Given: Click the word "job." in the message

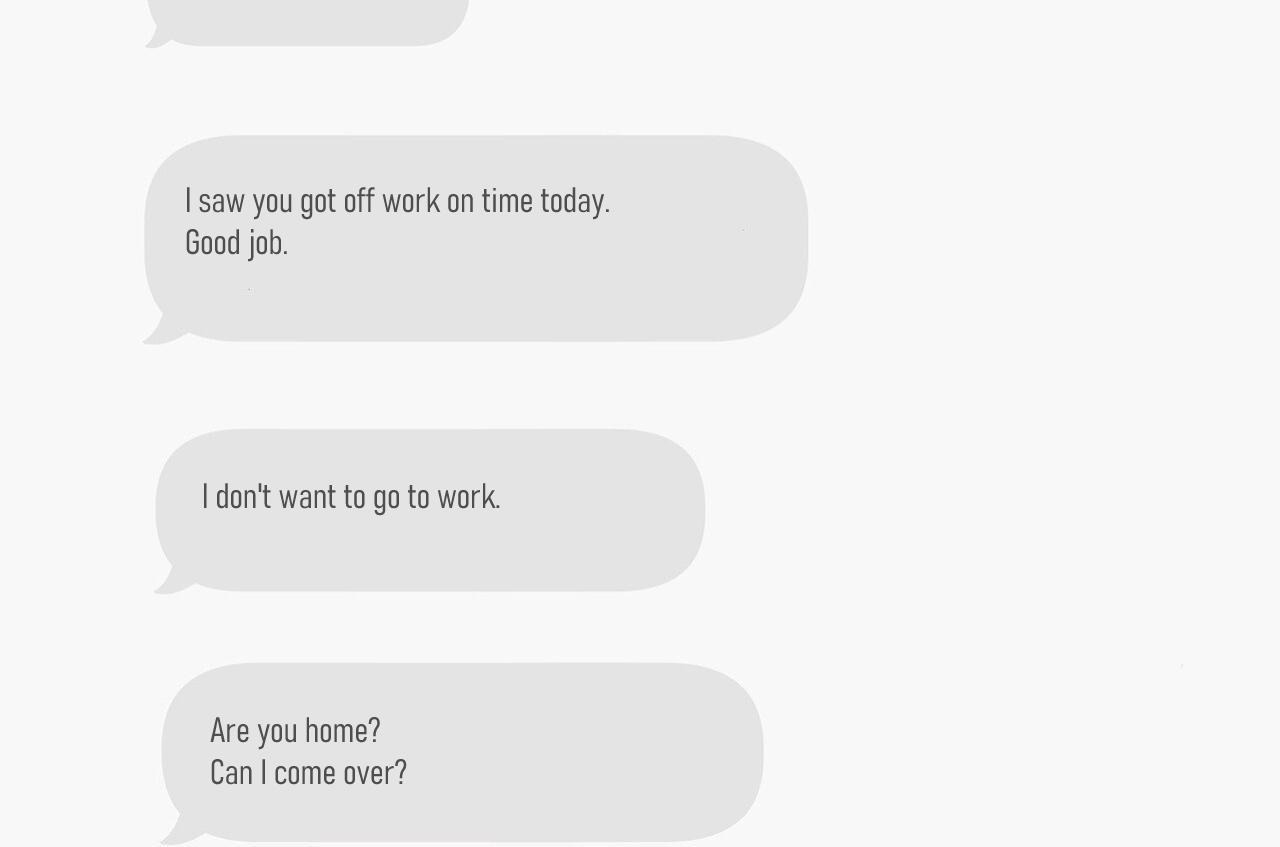Looking at the screenshot, I should (x=268, y=243).
